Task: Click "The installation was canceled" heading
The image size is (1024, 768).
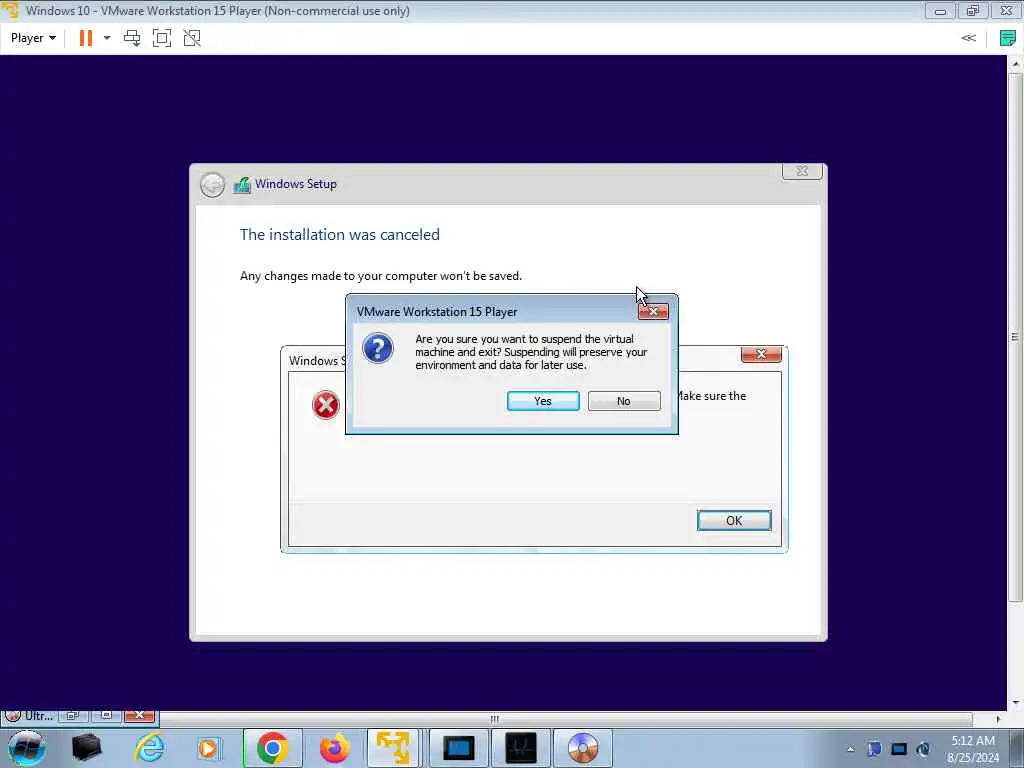Action: [340, 234]
